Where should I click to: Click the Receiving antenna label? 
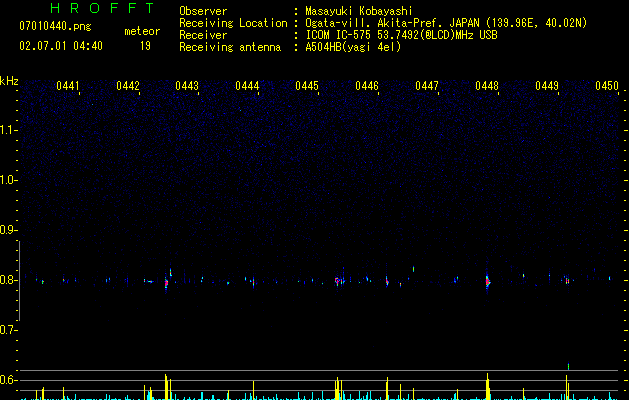tap(230, 47)
